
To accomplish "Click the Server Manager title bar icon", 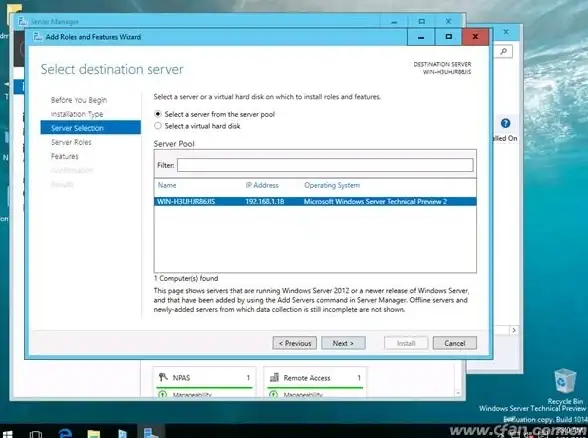I will [22, 21].
